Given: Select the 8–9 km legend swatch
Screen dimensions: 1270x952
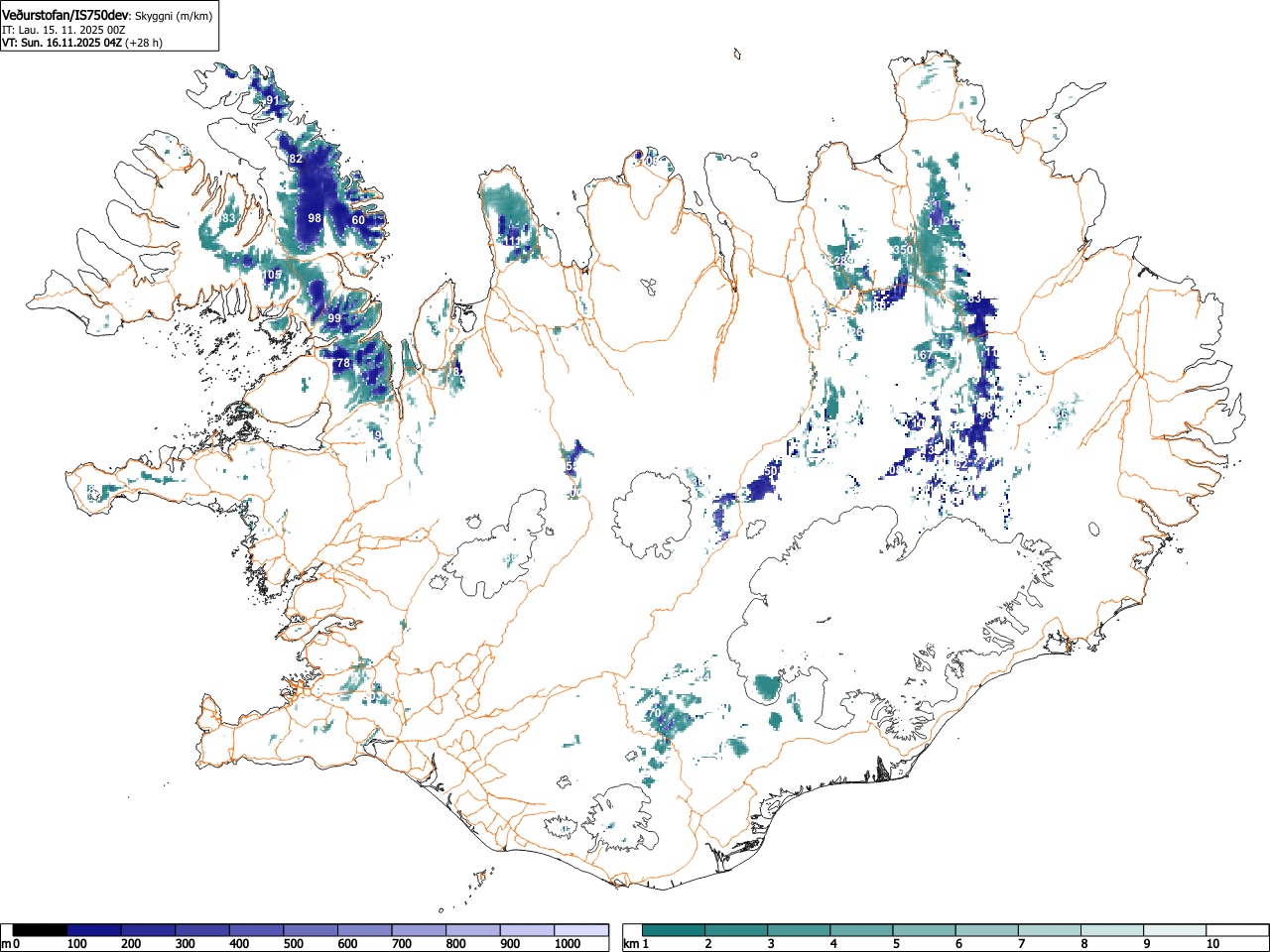Looking at the screenshot, I should coord(1111,930).
